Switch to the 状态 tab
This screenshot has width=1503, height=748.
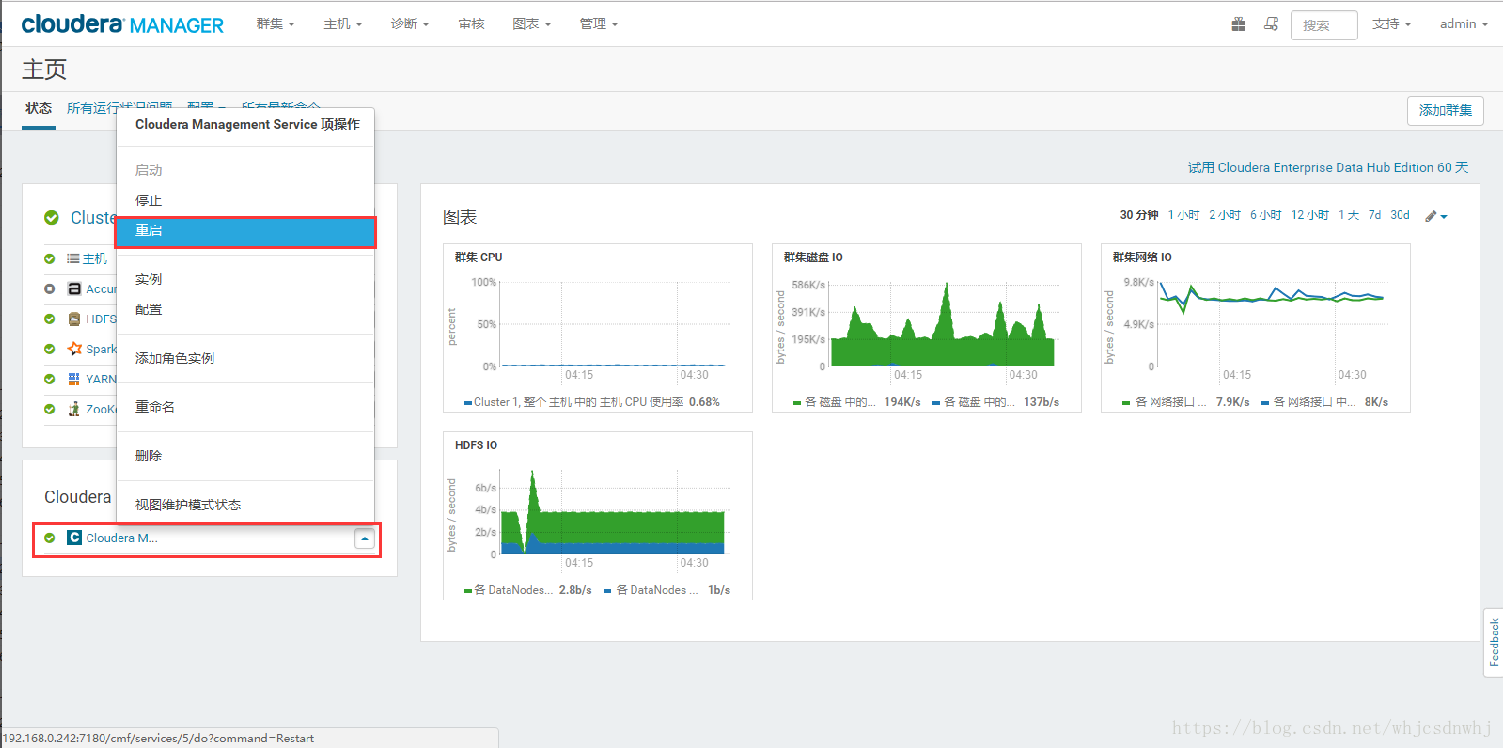(x=39, y=109)
